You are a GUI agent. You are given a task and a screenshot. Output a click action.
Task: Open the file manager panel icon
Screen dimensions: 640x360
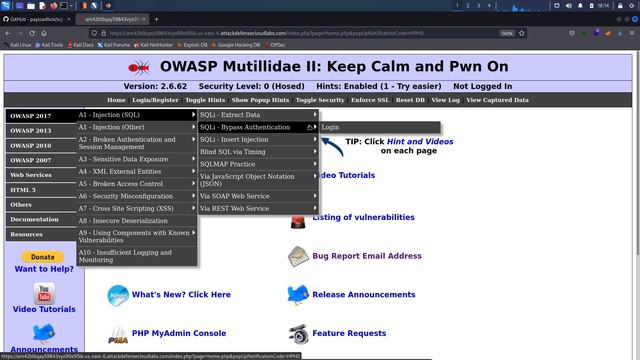point(31,6)
